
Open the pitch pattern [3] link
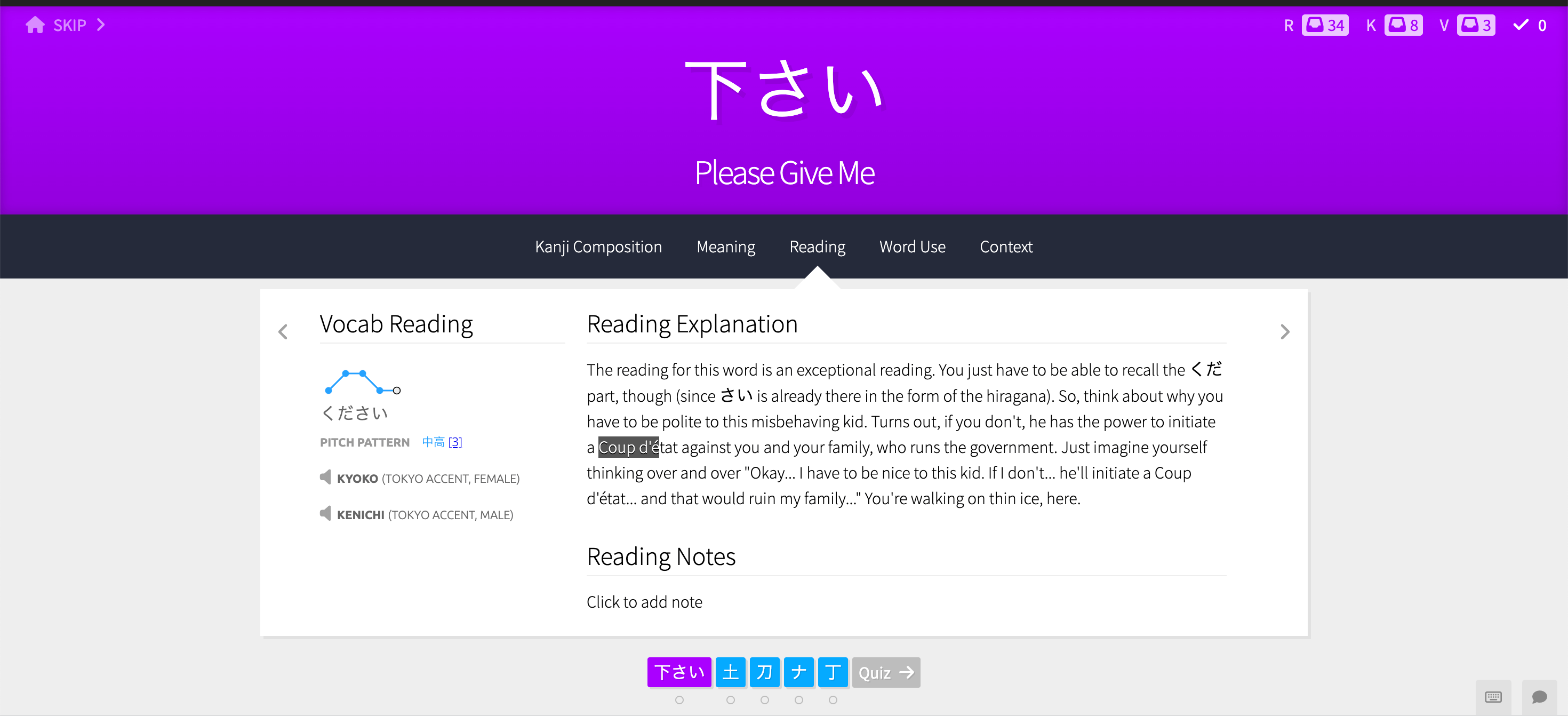click(x=455, y=442)
